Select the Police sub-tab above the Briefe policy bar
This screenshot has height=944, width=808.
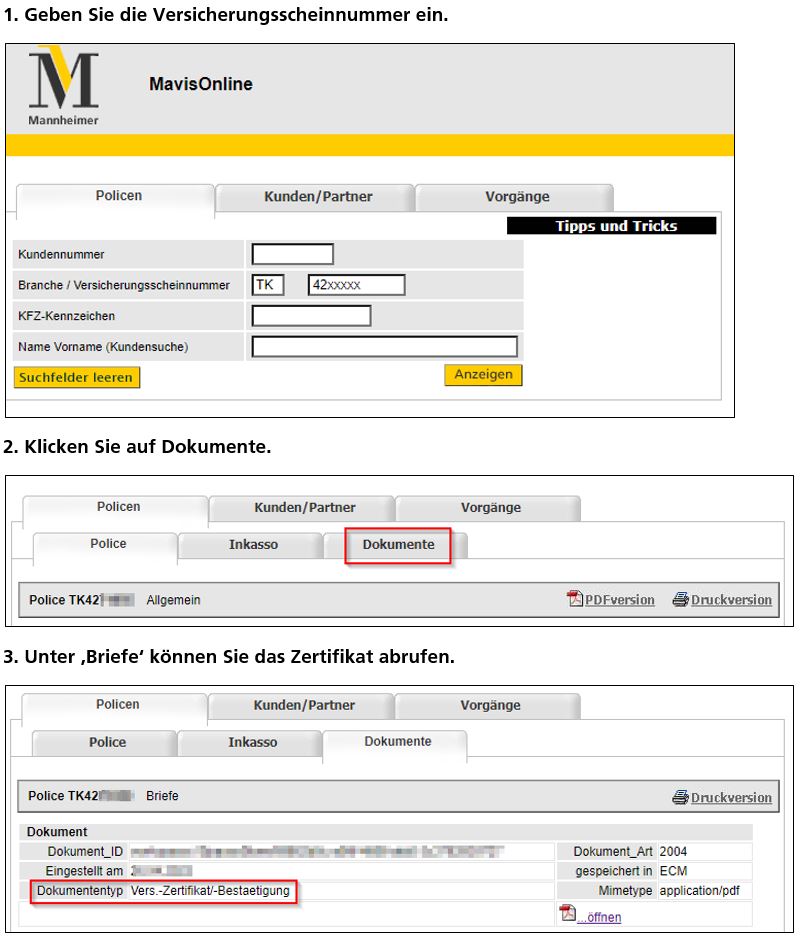[x=107, y=743]
